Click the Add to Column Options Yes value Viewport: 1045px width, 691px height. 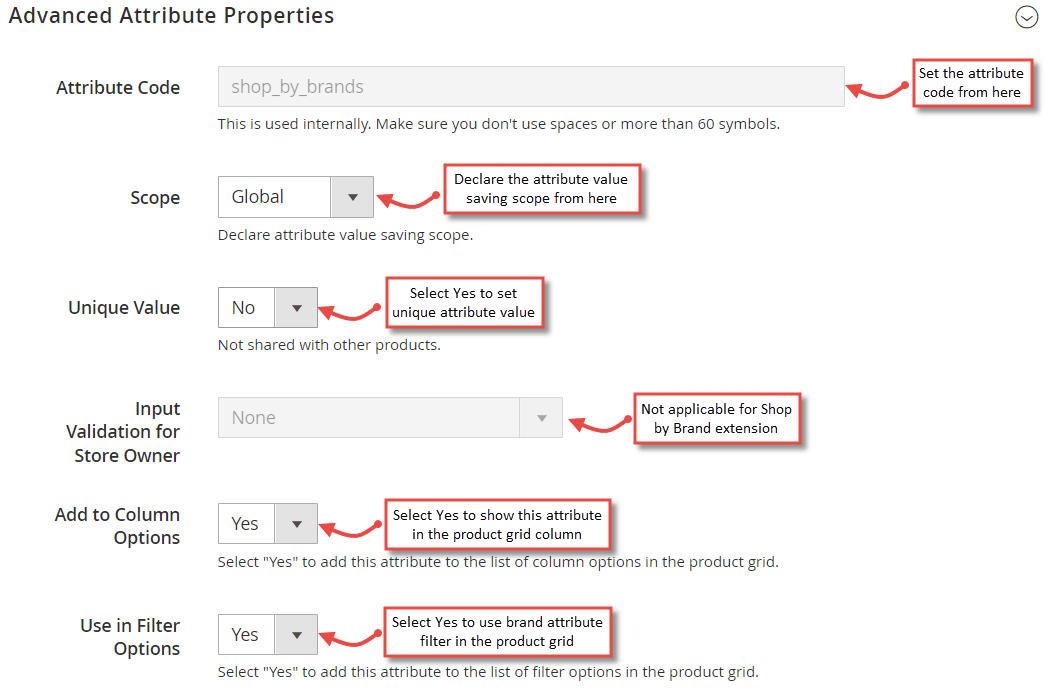click(x=246, y=524)
